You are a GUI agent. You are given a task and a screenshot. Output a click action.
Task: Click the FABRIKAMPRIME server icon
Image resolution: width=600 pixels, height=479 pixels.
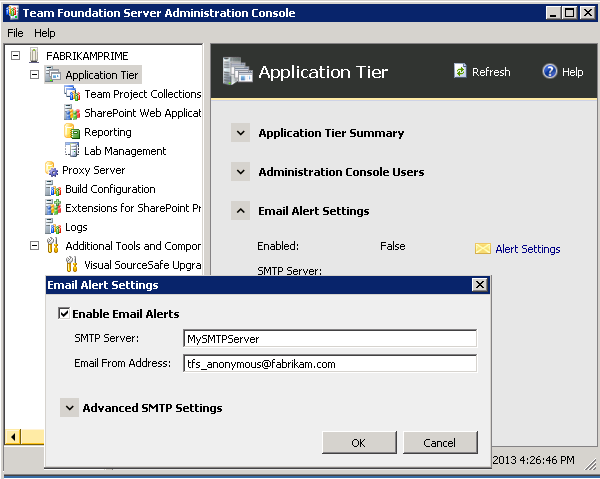click(34, 55)
